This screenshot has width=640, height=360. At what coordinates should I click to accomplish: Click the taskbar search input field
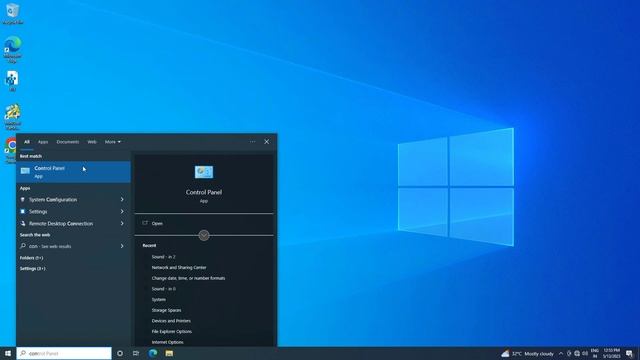pos(64,353)
